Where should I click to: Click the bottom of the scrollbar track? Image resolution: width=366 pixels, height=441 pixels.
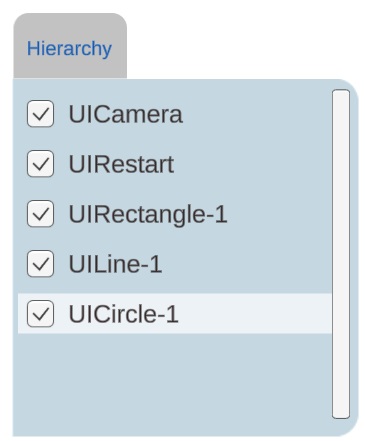pos(341,412)
